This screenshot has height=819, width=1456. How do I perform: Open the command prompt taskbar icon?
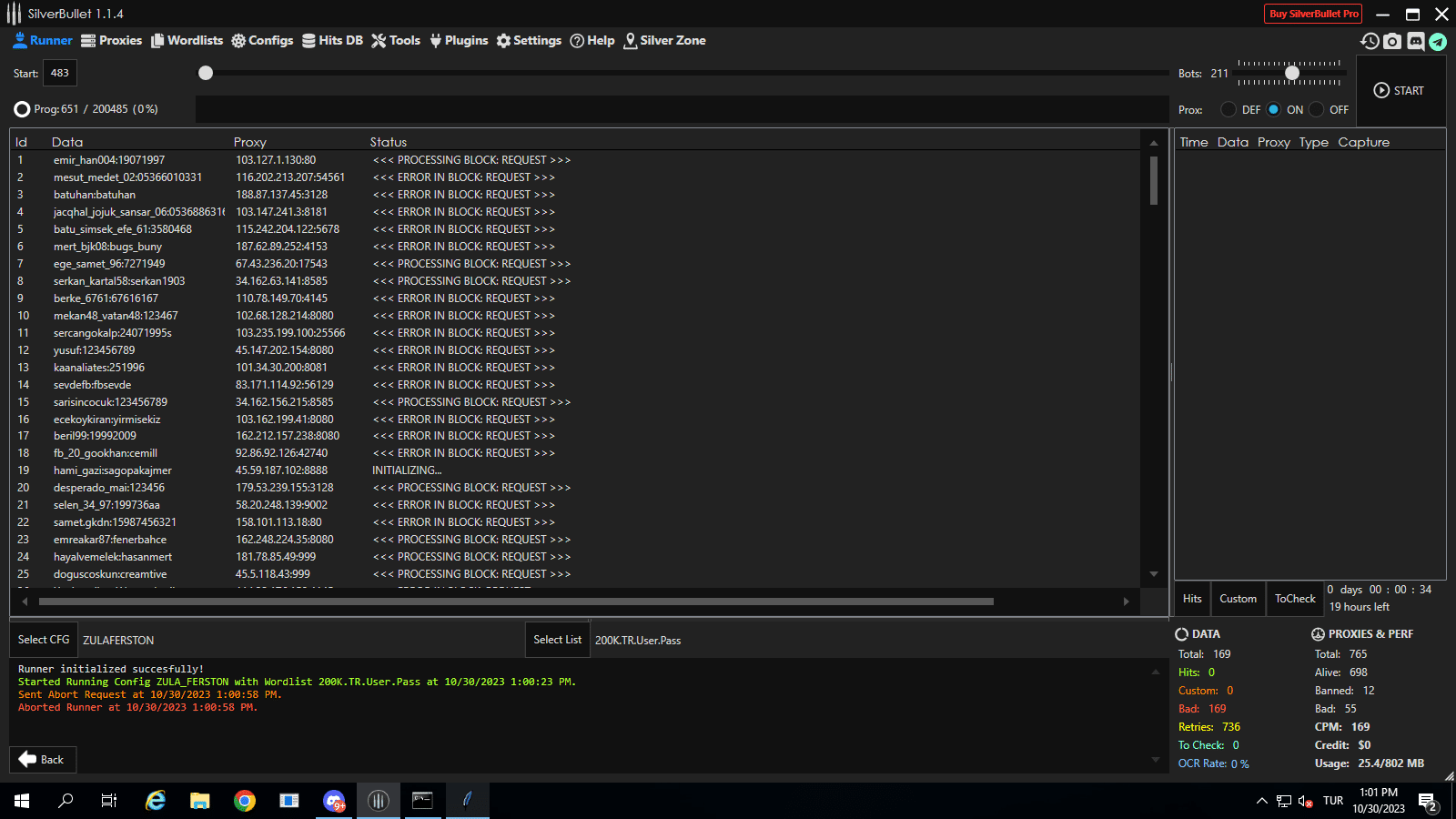click(x=423, y=801)
